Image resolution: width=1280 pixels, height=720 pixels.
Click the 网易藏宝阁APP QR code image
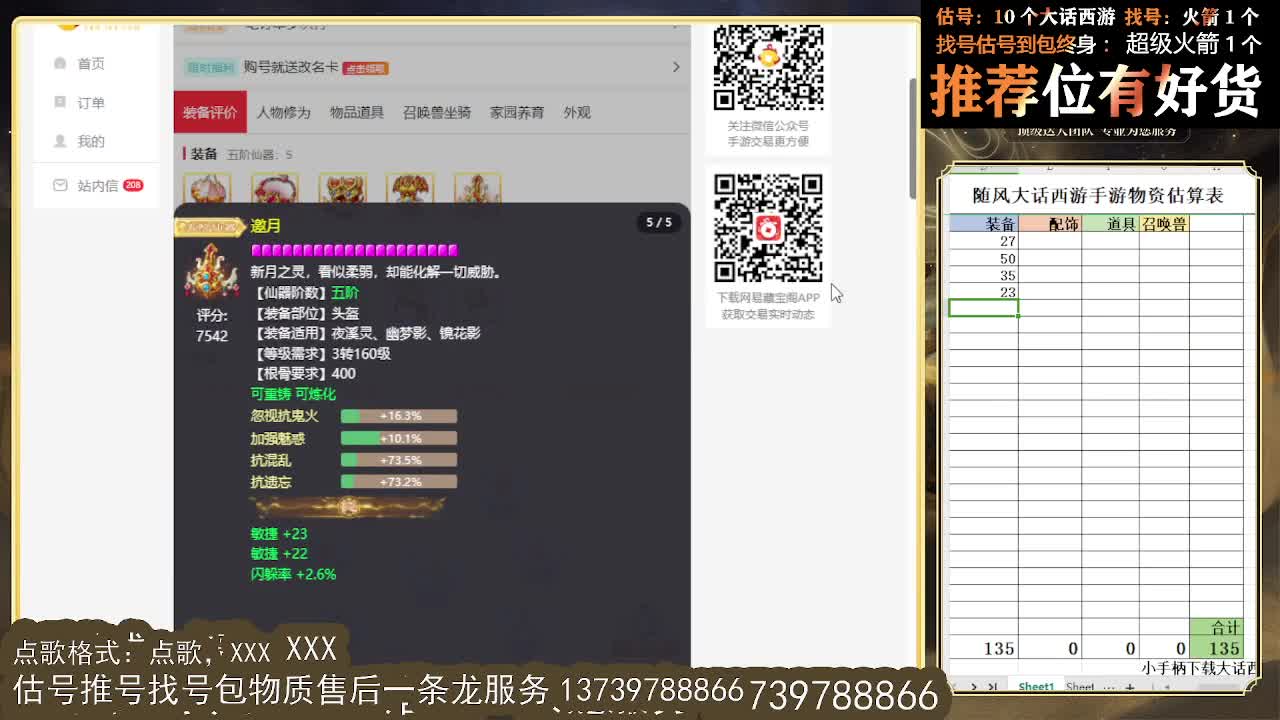768,227
